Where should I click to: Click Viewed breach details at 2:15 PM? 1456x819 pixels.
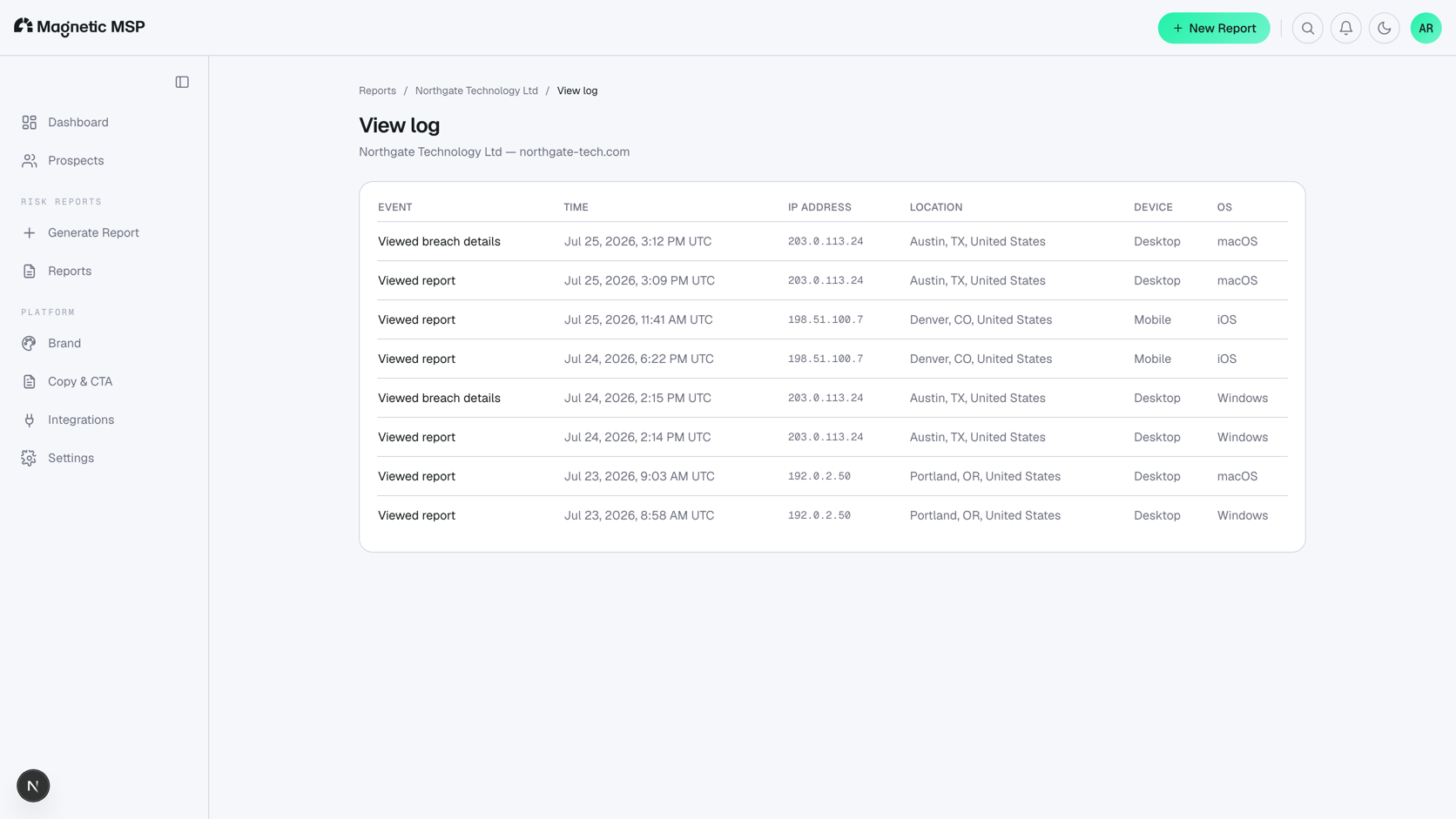point(439,399)
